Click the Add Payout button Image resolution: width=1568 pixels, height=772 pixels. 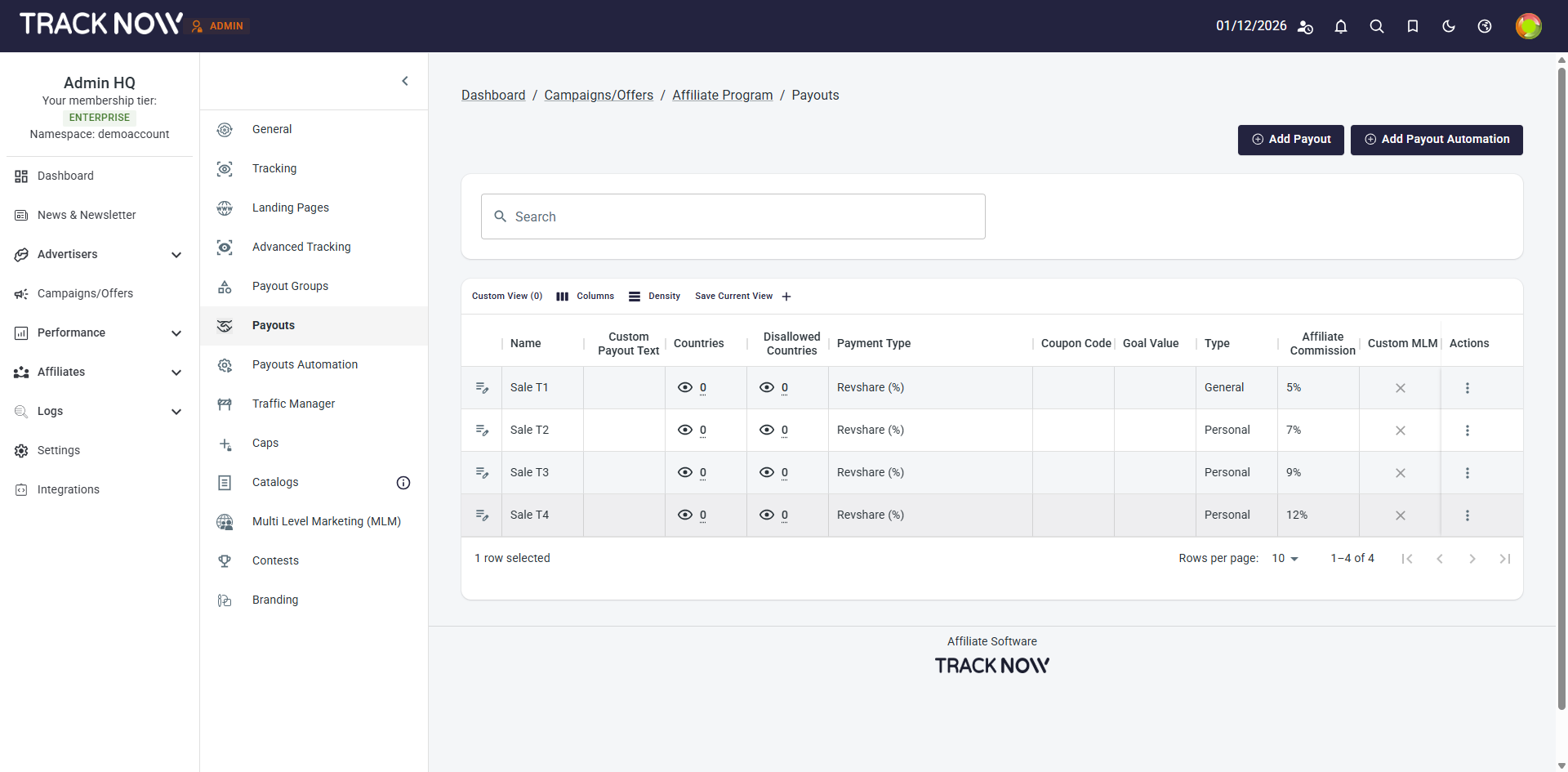tap(1290, 140)
